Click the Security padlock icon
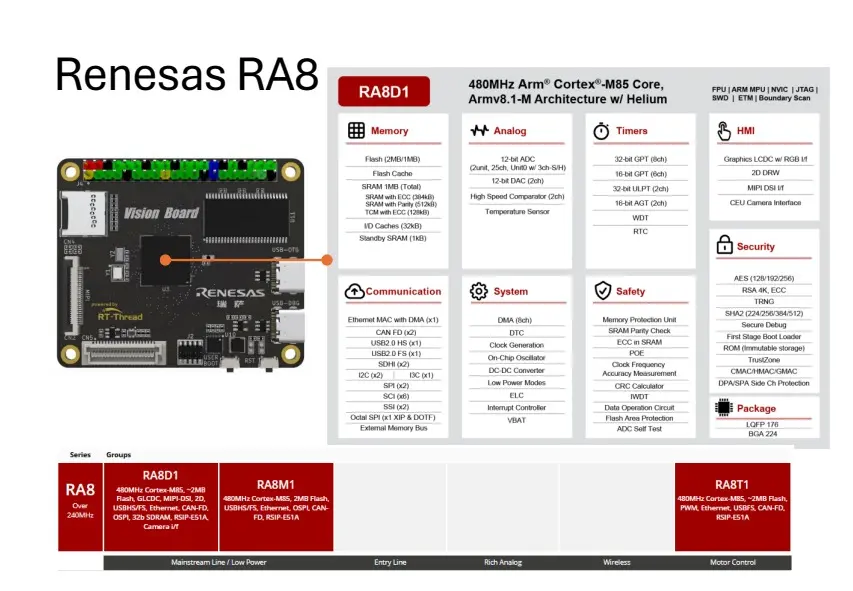853x591 pixels. 724,245
